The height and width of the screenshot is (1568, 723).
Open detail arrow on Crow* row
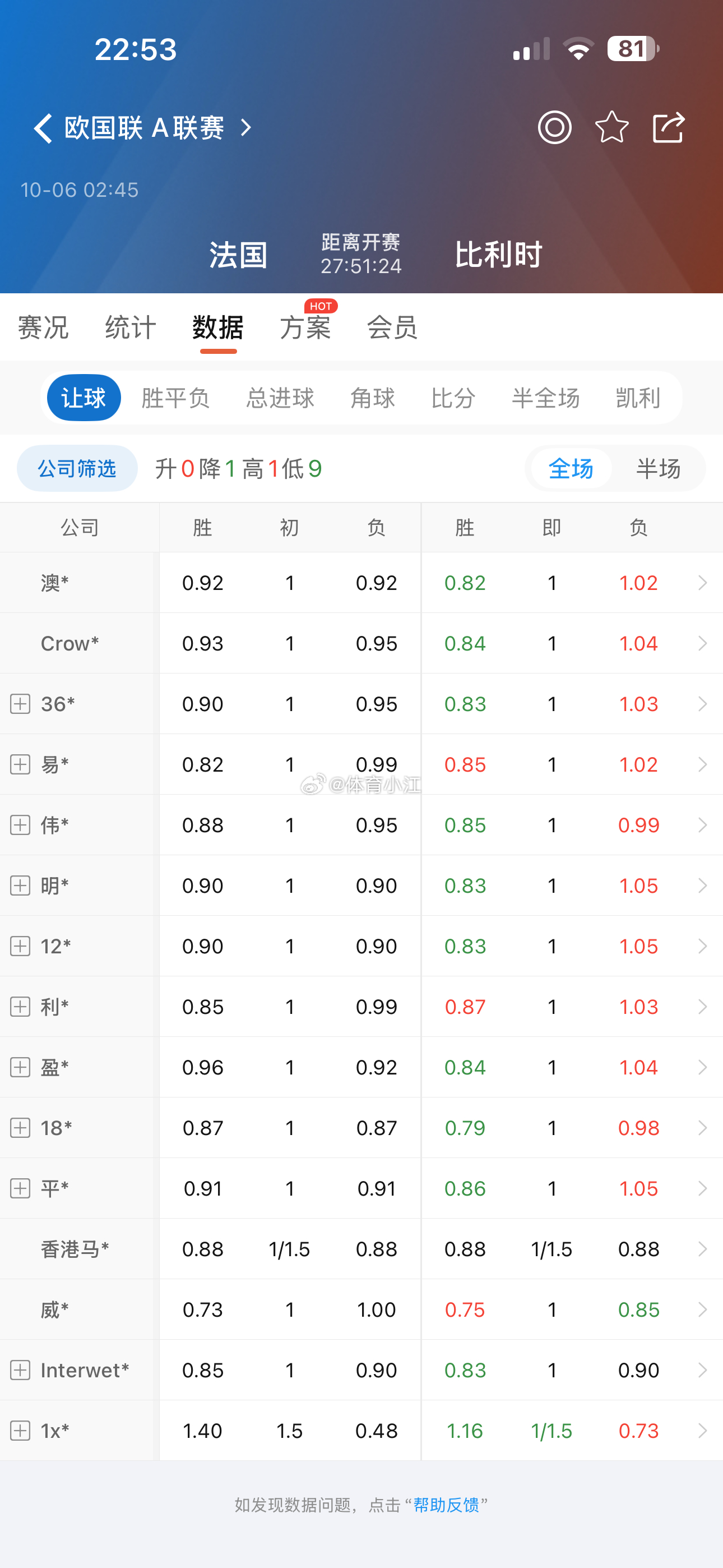[x=702, y=643]
